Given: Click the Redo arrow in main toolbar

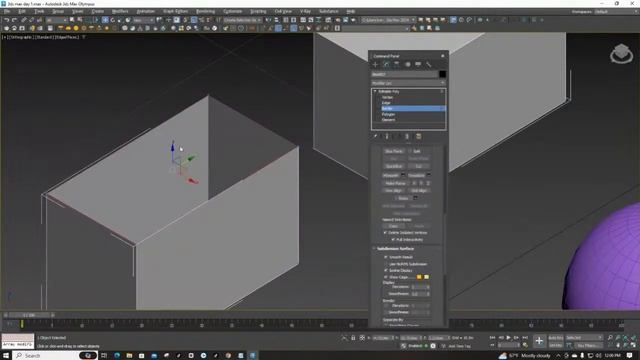Looking at the screenshot, I should (14, 20).
